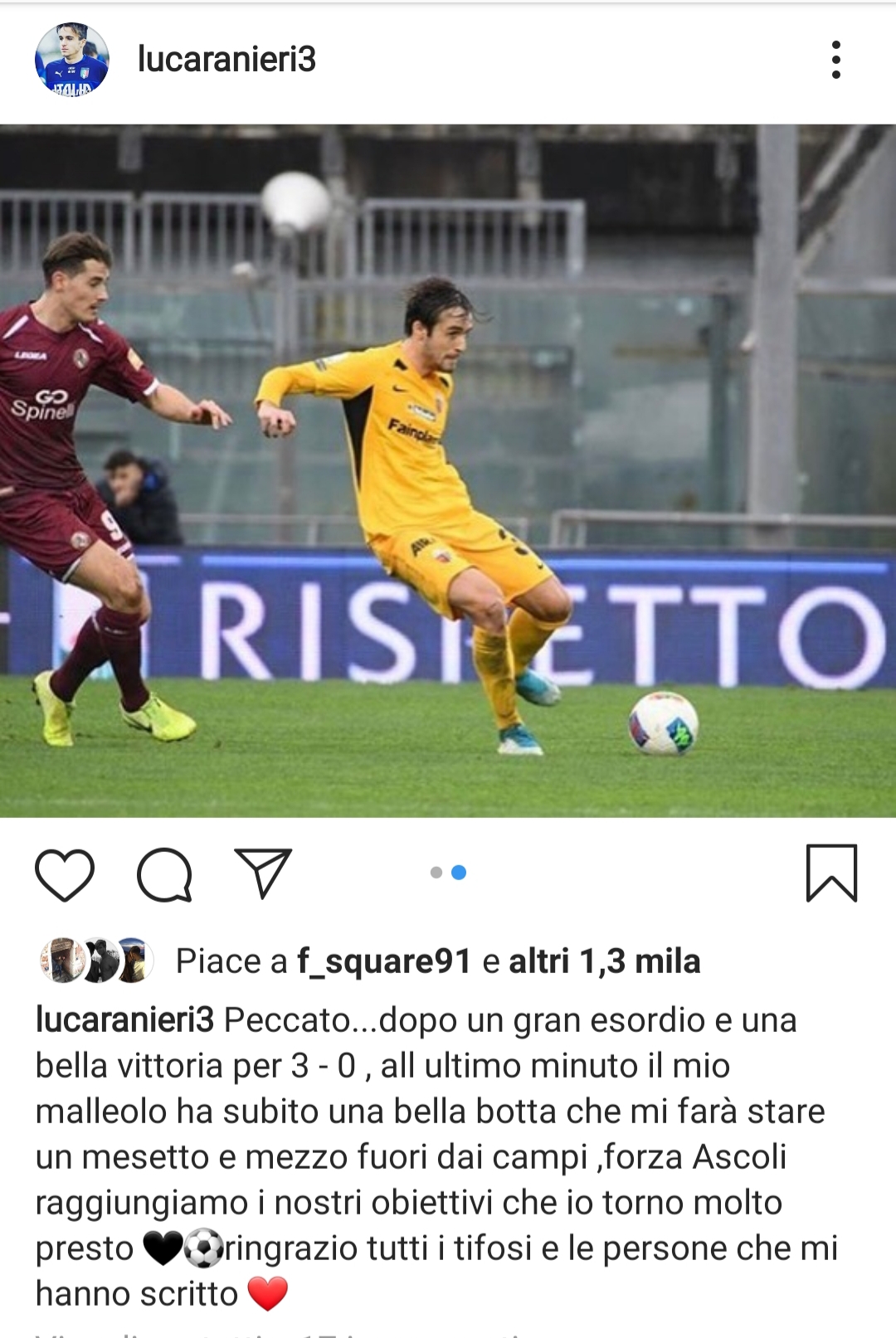Viewport: 896px width, 1338px height.
Task: Open lucaranieri3 username in post header
Action: [x=226, y=60]
